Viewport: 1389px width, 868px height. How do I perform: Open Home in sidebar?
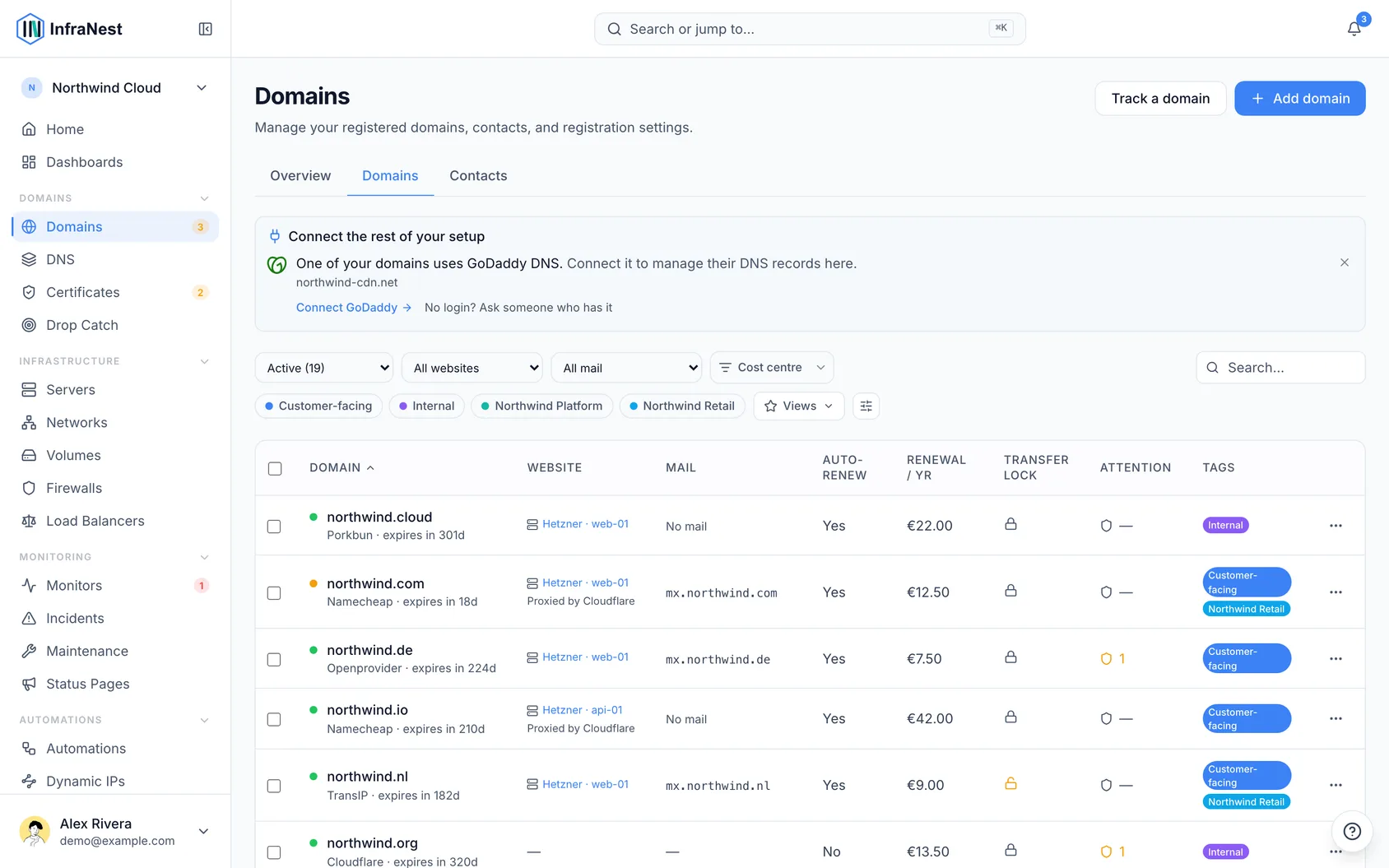(115, 129)
